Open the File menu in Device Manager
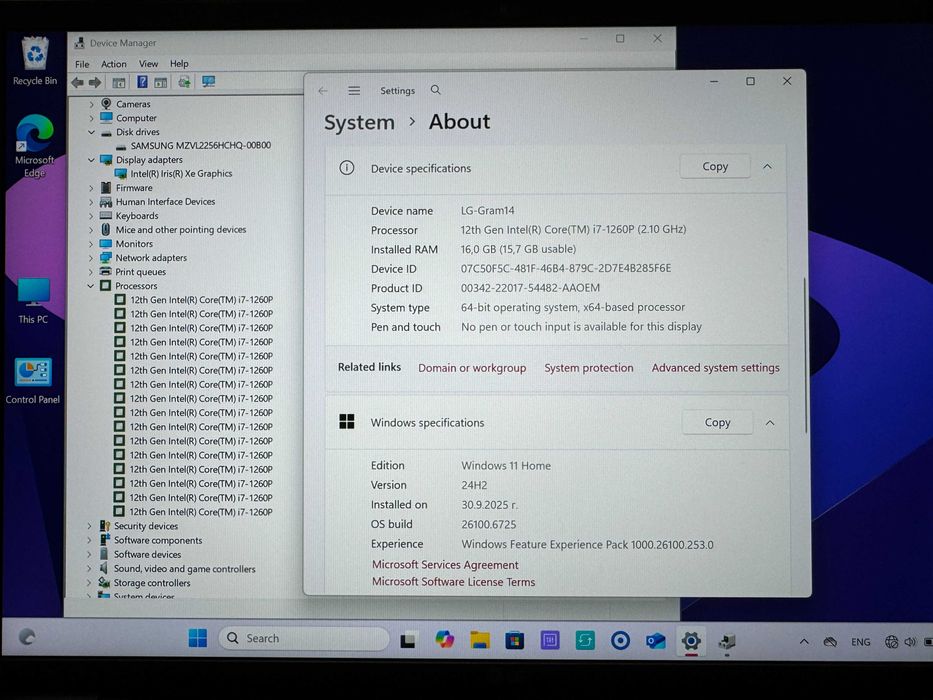The width and height of the screenshot is (933, 700). click(x=82, y=64)
